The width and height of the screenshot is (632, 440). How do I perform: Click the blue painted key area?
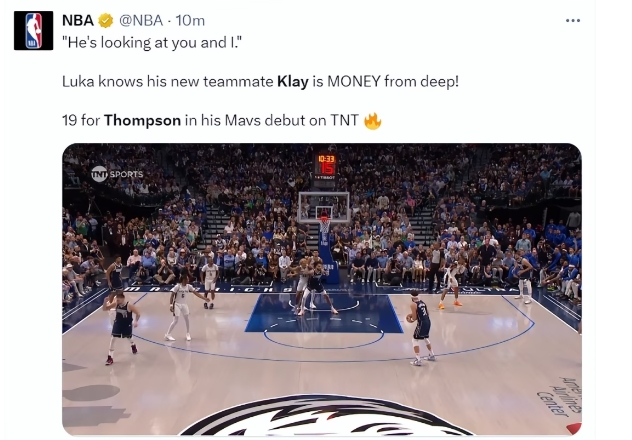pos(324,313)
